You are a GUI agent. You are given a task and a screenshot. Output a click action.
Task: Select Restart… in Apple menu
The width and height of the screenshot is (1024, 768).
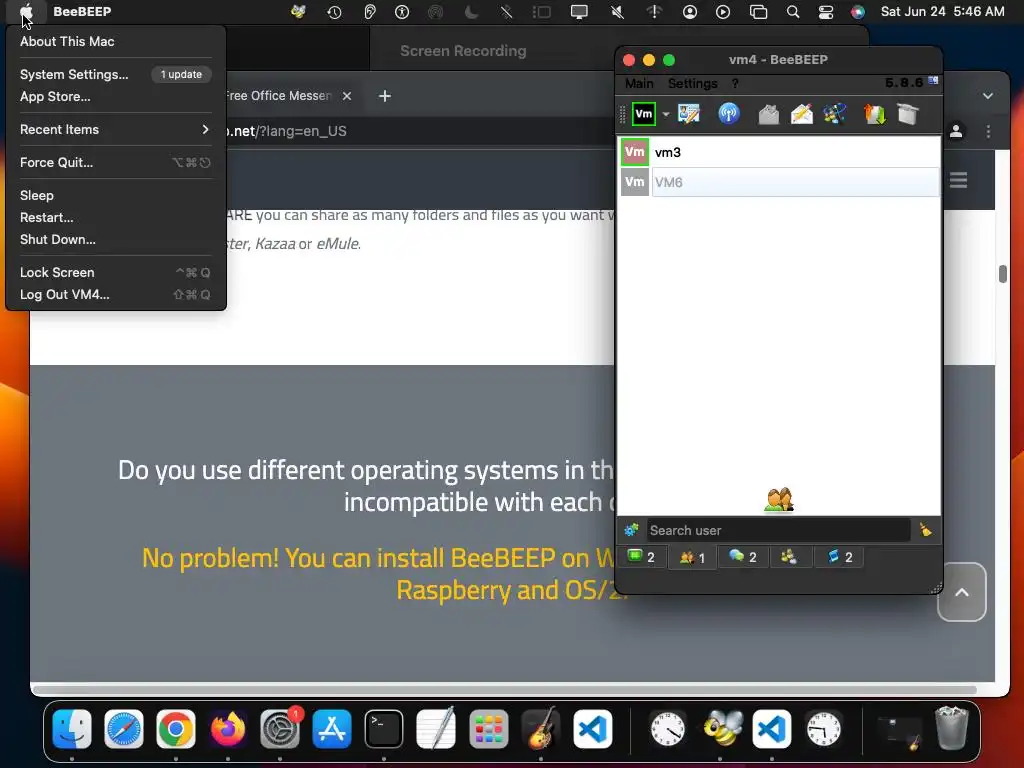click(116, 217)
